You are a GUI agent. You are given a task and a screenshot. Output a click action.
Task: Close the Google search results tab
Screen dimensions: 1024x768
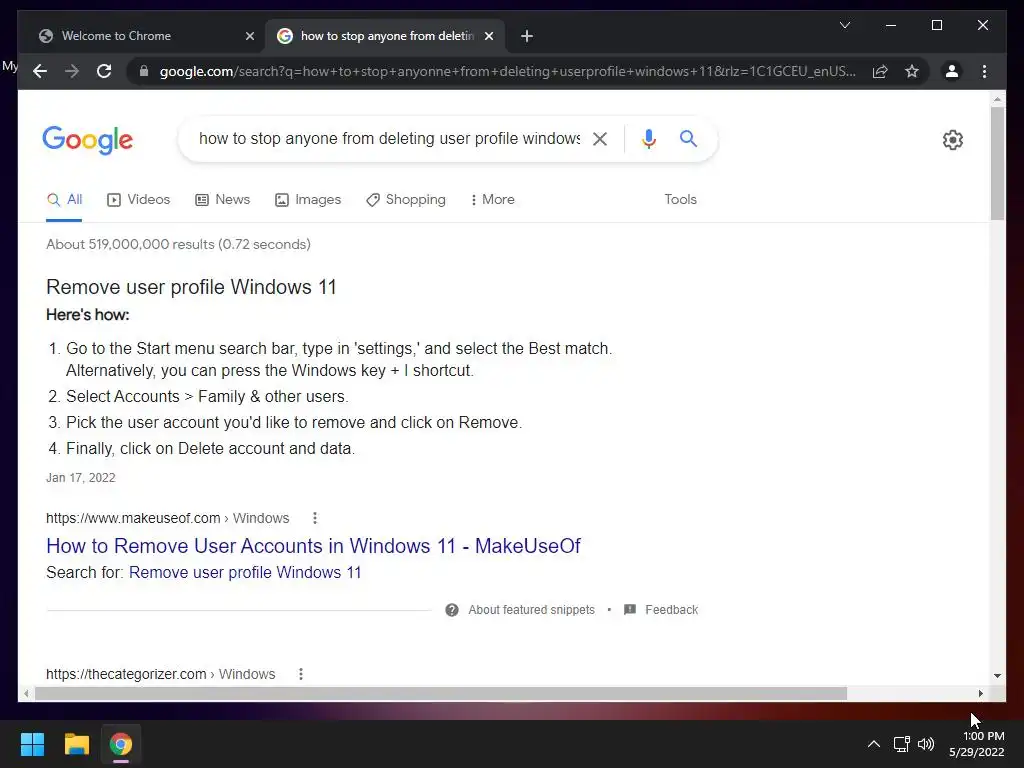[488, 36]
